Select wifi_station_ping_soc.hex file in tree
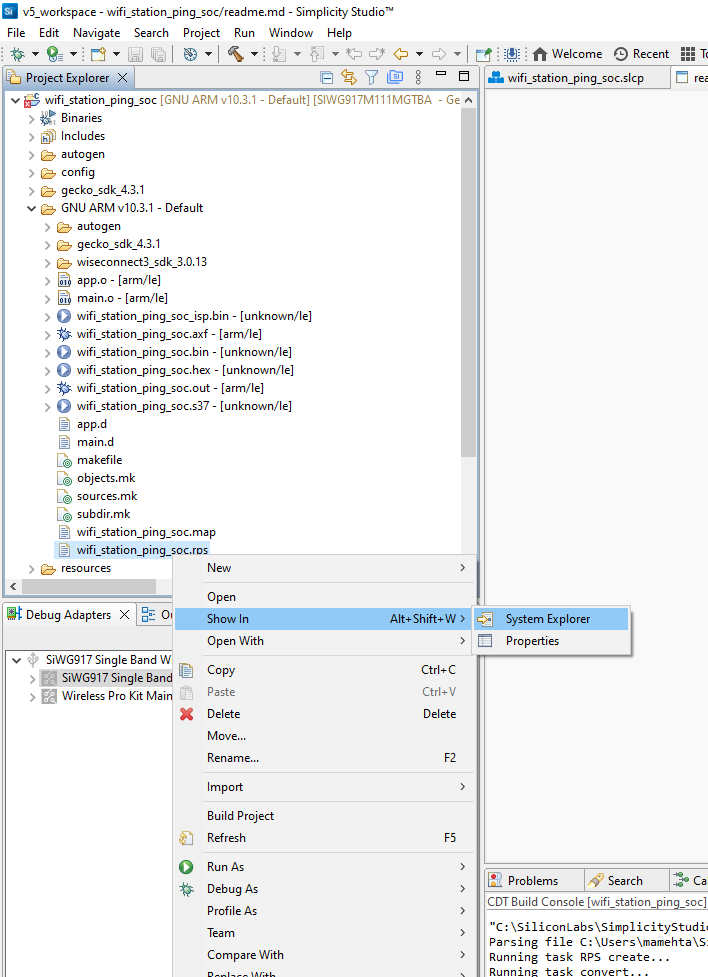Image resolution: width=708 pixels, height=977 pixels. [x=184, y=370]
